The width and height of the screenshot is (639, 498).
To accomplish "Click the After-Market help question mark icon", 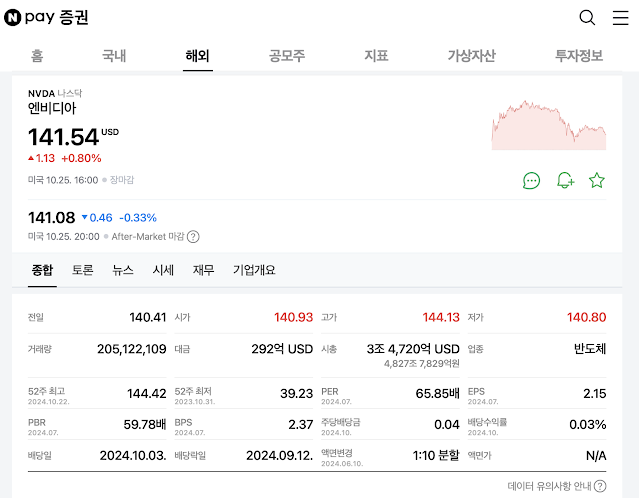I will 193,237.
